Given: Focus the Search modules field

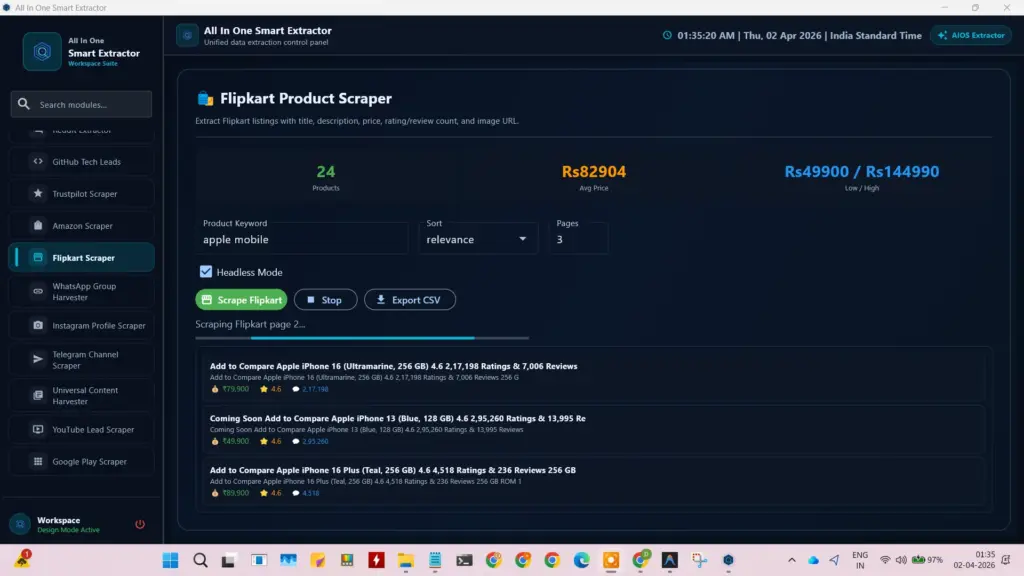Looking at the screenshot, I should point(81,104).
